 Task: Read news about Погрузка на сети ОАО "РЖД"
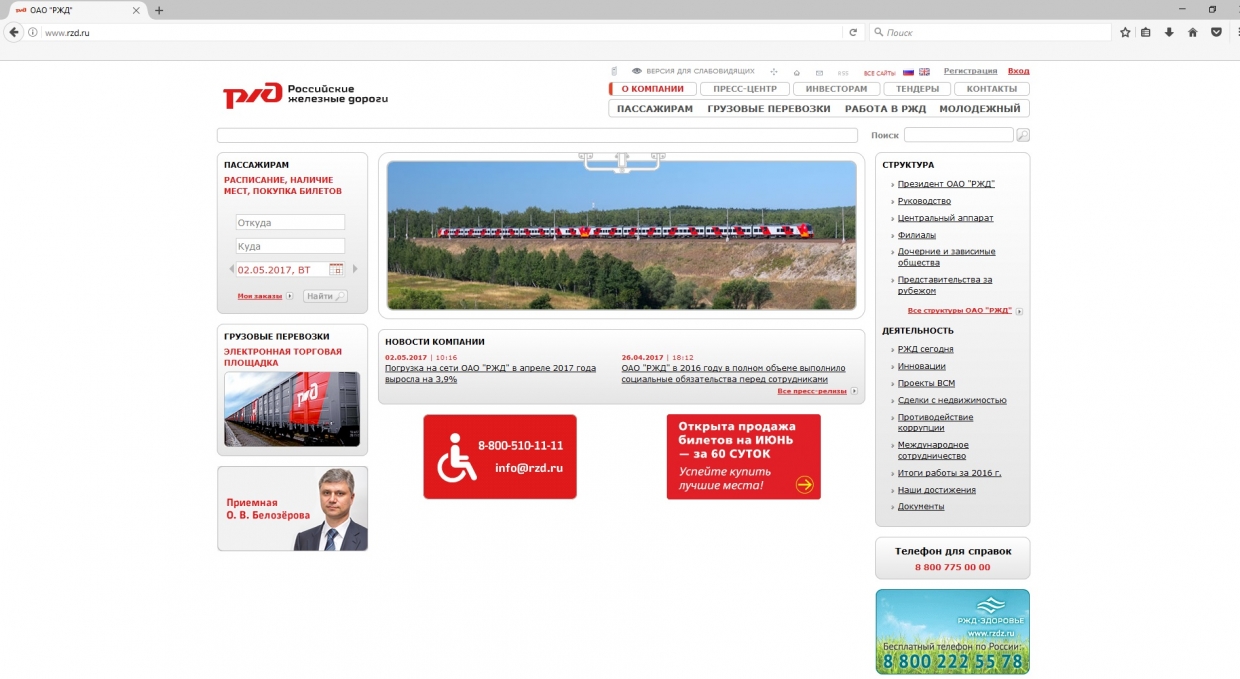[x=490, y=373]
